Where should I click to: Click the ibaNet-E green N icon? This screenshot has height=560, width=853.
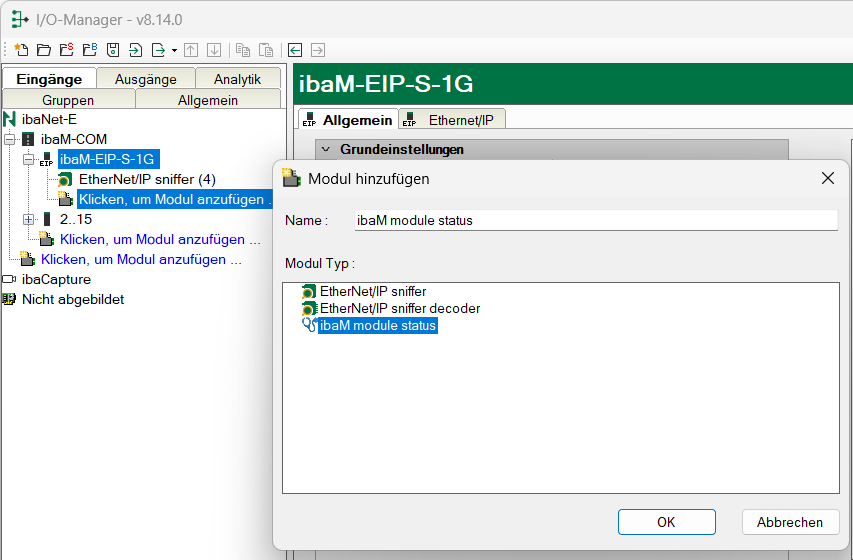(x=9, y=119)
